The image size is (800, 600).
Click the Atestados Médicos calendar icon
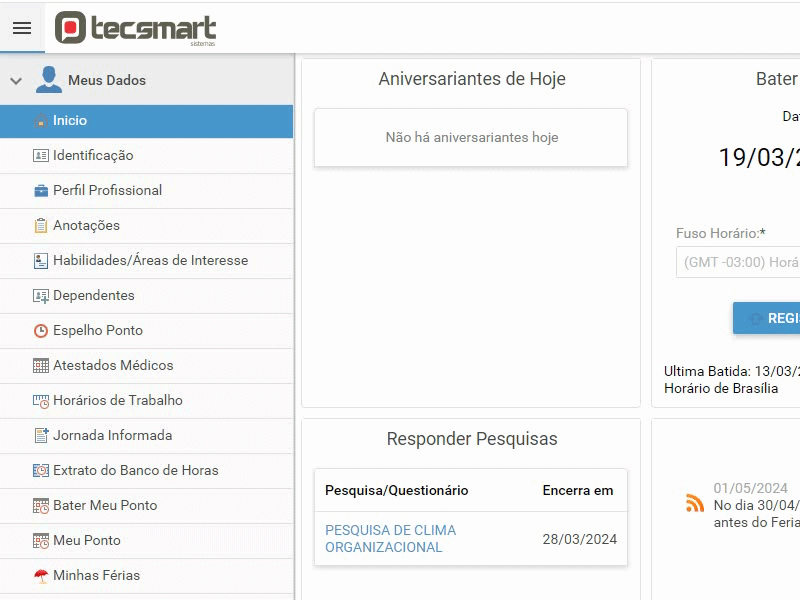pyautogui.click(x=41, y=366)
